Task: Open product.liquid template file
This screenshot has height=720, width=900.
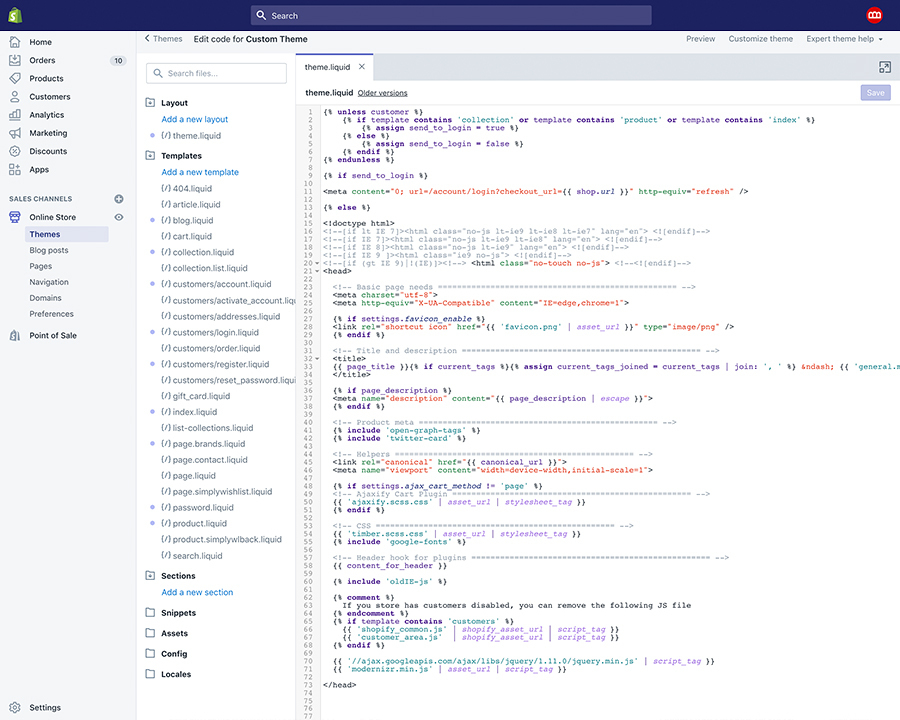Action: click(201, 523)
